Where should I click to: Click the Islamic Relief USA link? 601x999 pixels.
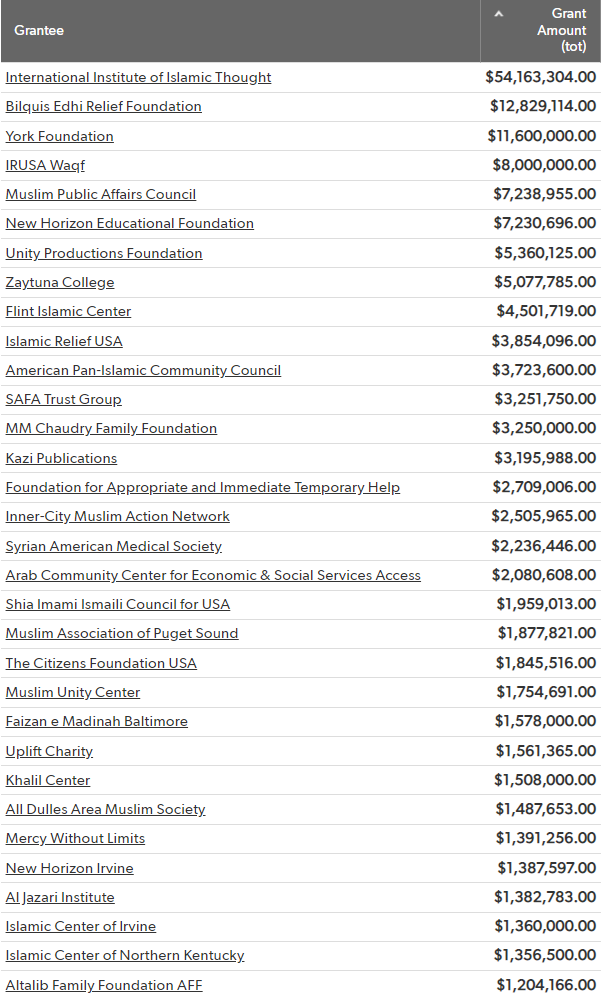pyautogui.click(x=64, y=341)
